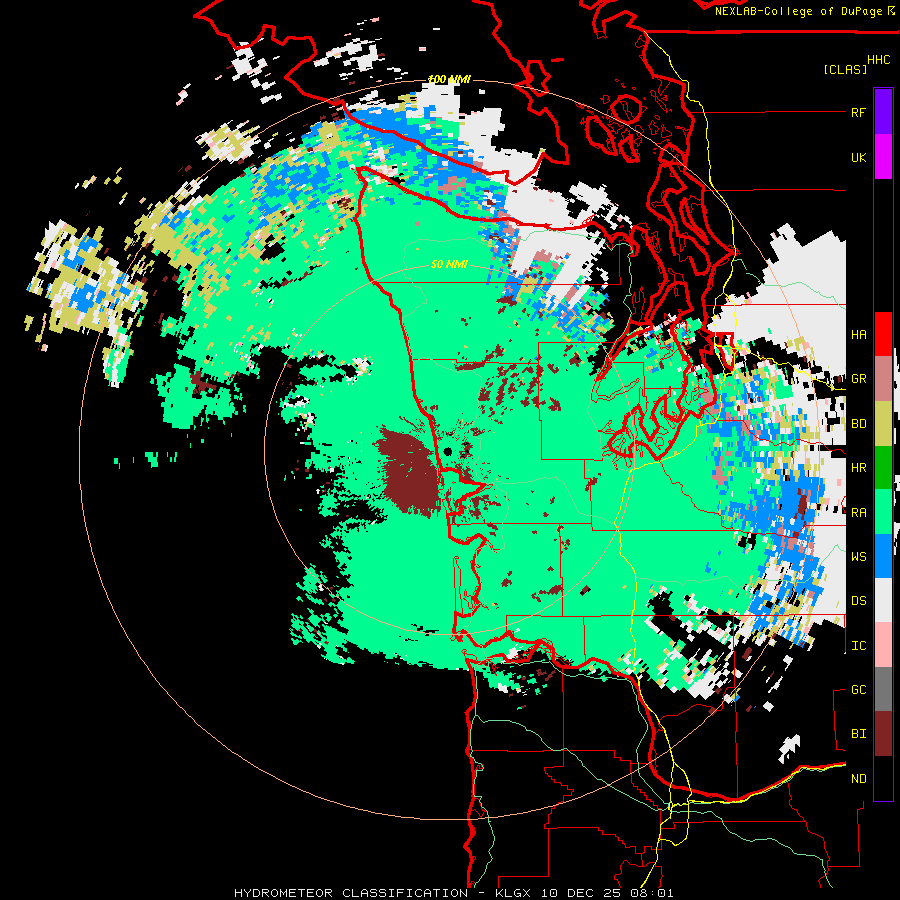The width and height of the screenshot is (900, 900).
Task: Click the DS white legend swatch
Action: tap(883, 600)
